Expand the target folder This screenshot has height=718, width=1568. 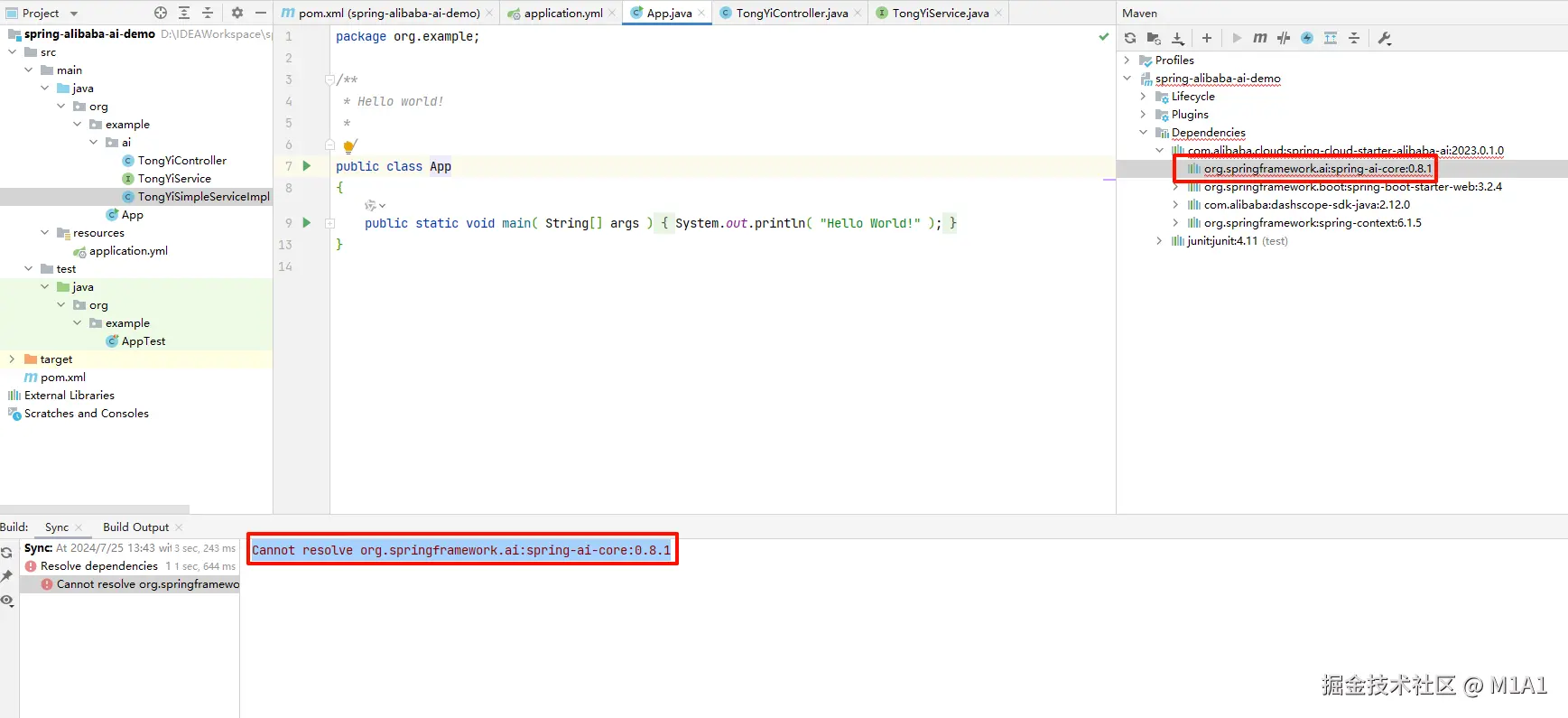click(13, 359)
